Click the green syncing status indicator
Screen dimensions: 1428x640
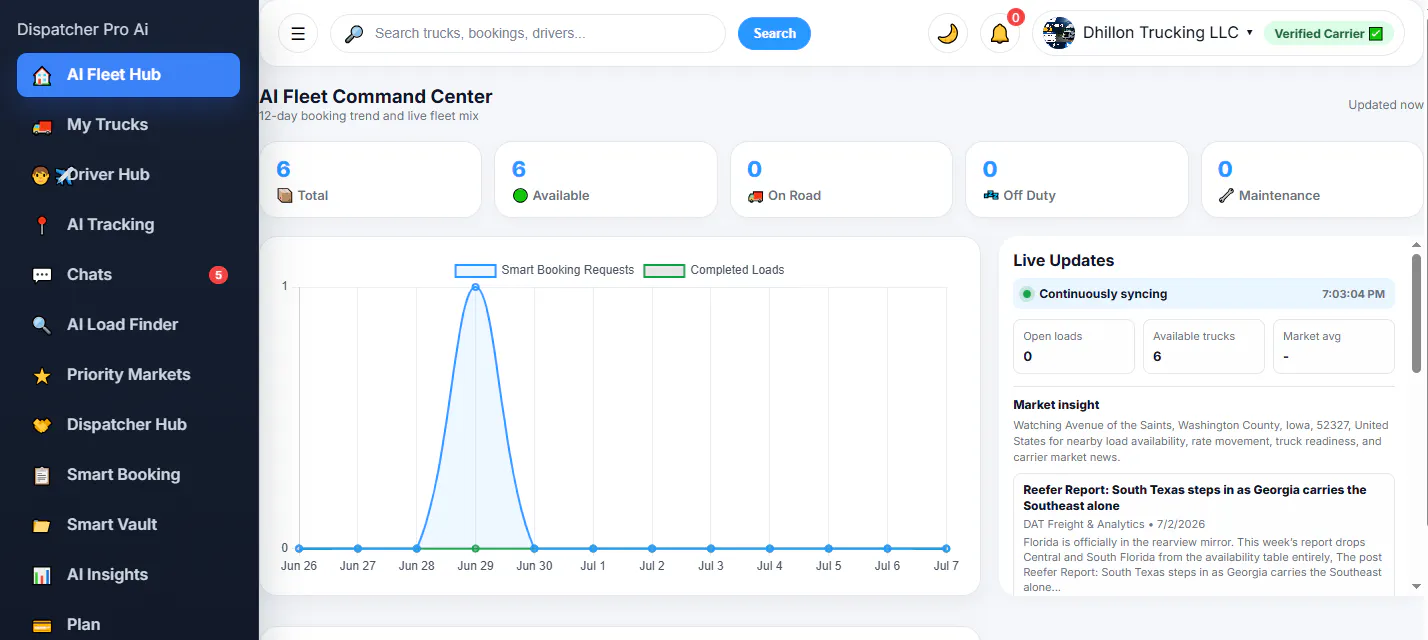[1026, 294]
